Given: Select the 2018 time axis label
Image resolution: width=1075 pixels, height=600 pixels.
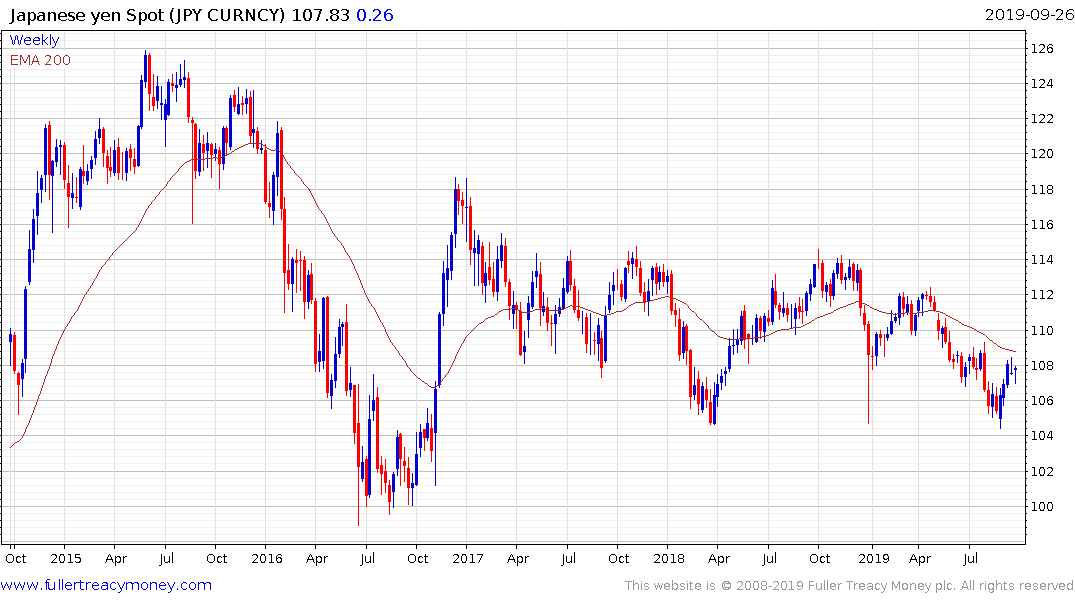Looking at the screenshot, I should [668, 558].
